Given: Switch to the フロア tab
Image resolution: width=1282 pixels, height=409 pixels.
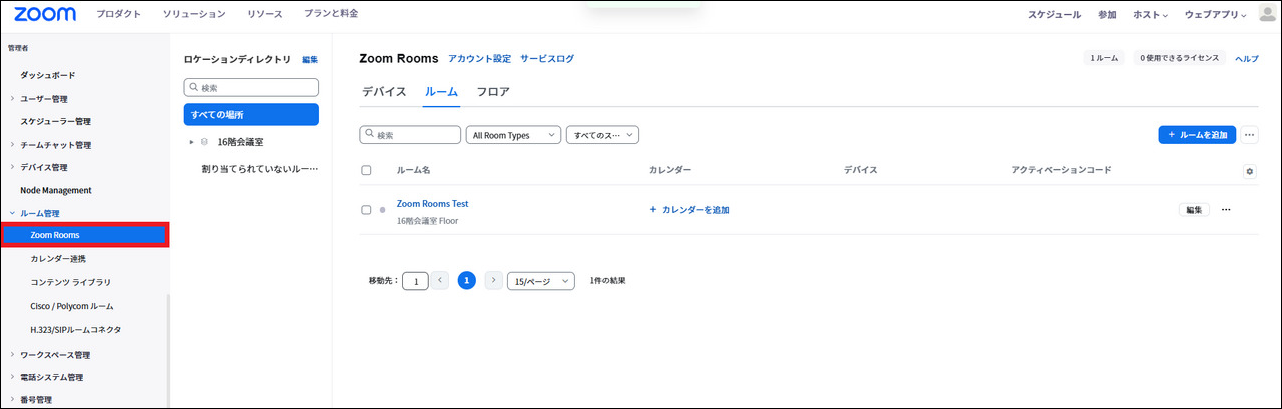Looking at the screenshot, I should click(493, 92).
